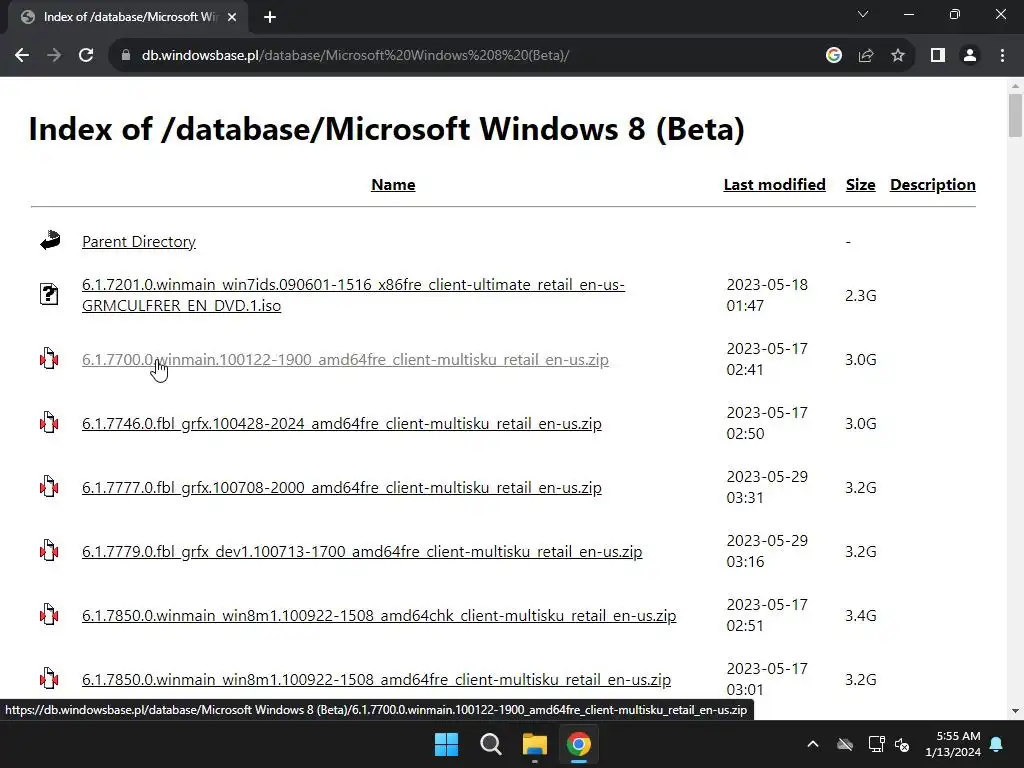Click the zip icon beside 6.1.7746.0 file
Image resolution: width=1024 pixels, height=768 pixels.
coord(49,423)
